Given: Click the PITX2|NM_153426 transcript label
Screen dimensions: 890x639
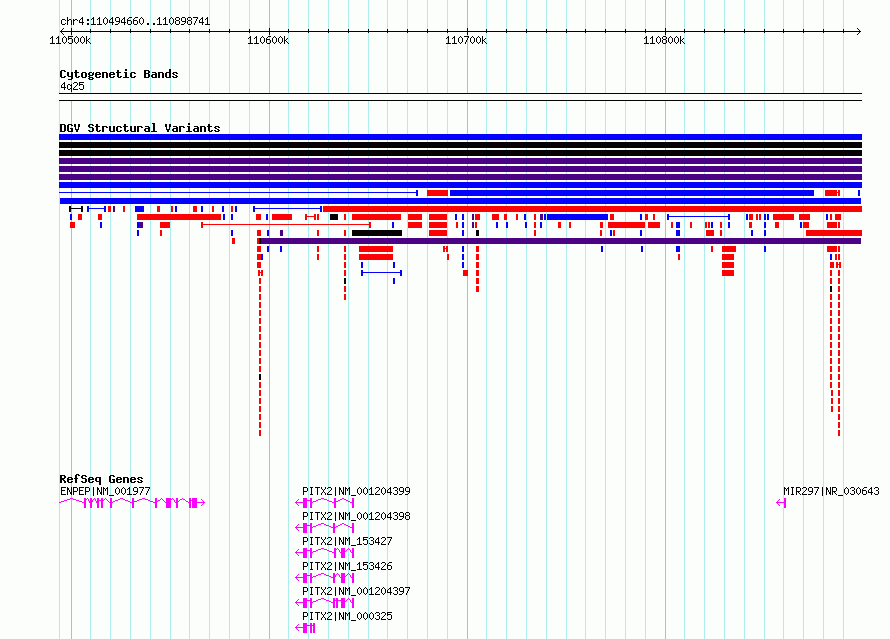Looking at the screenshot, I should tap(347, 566).
